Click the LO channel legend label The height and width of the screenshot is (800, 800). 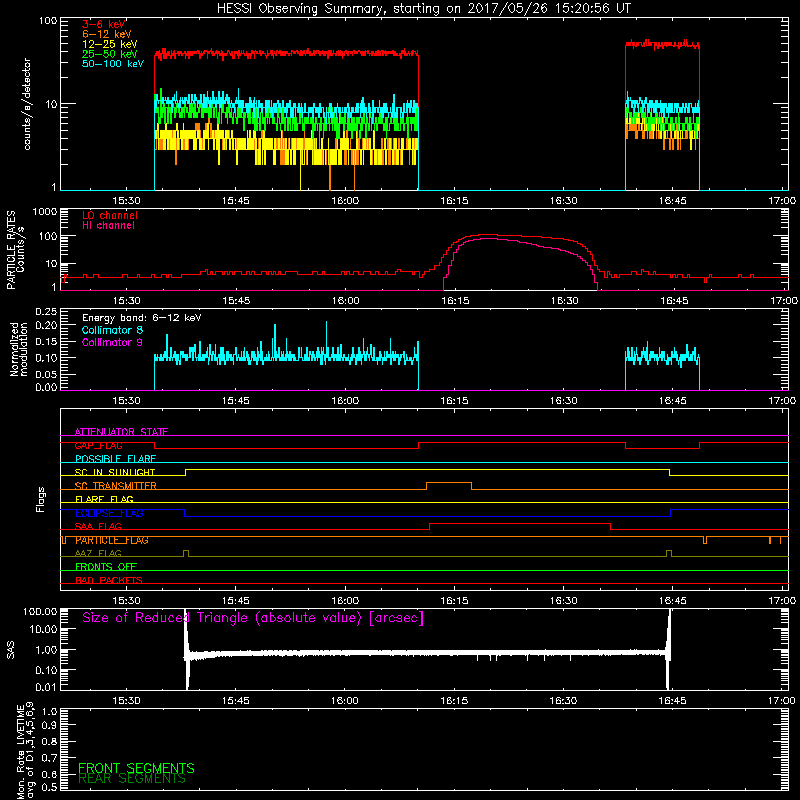coord(110,215)
